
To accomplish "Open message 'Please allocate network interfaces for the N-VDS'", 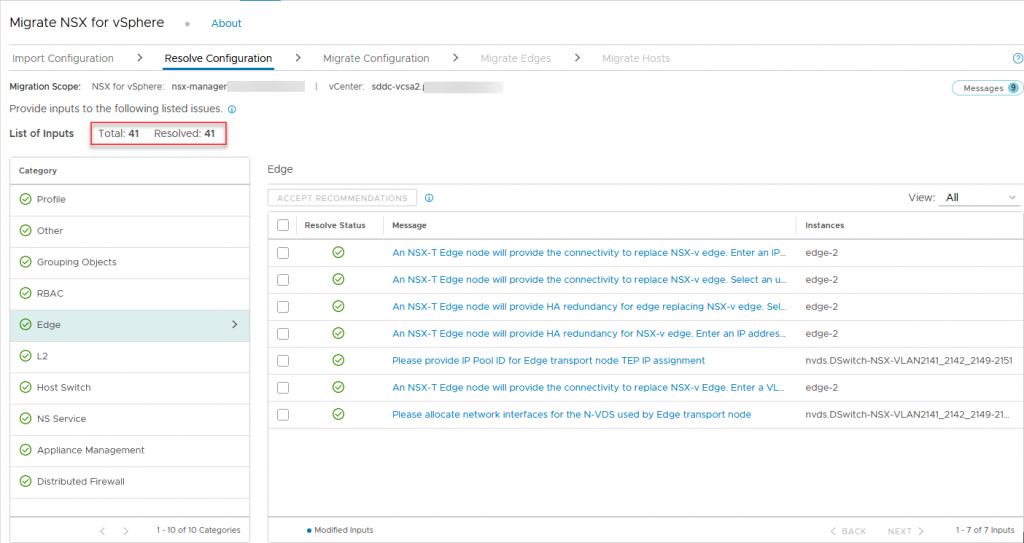I will click(x=571, y=414).
